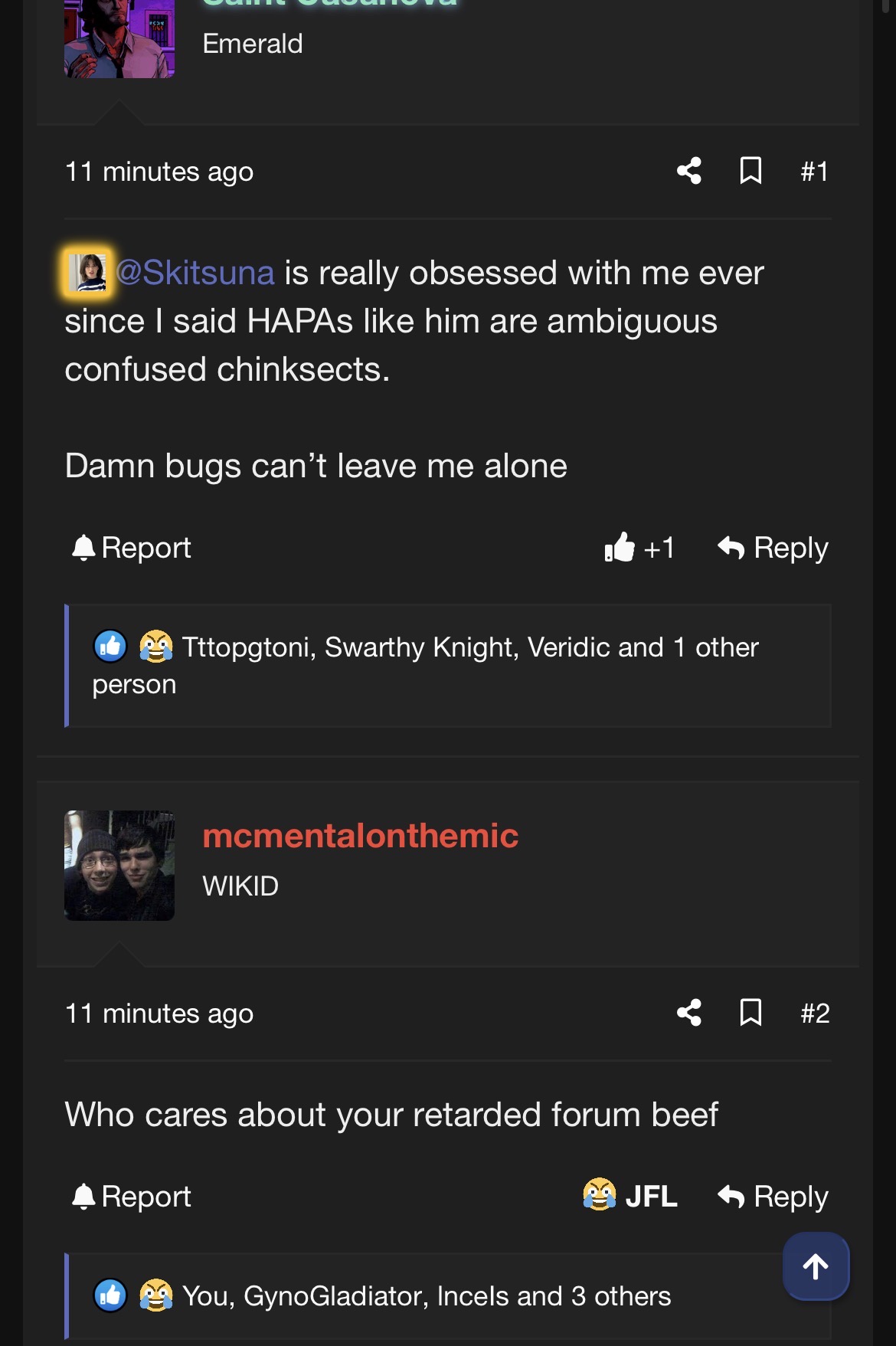Viewport: 896px width, 1346px height.
Task: Toggle the JFL reaction on post #2
Action: point(630,1196)
